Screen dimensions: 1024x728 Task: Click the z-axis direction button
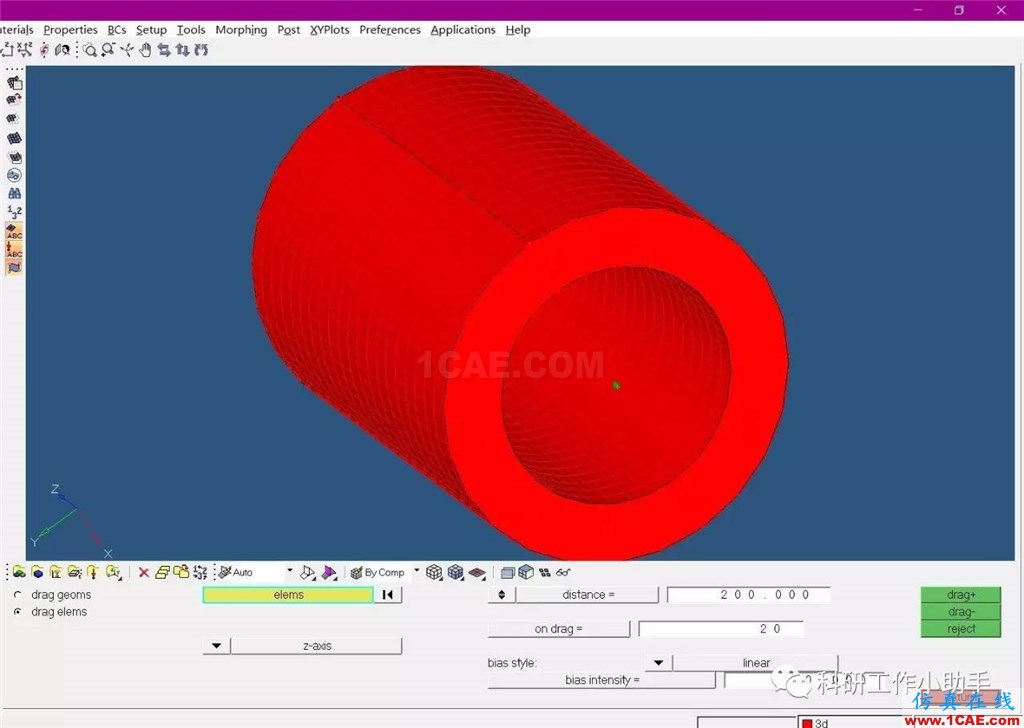pyautogui.click(x=317, y=646)
